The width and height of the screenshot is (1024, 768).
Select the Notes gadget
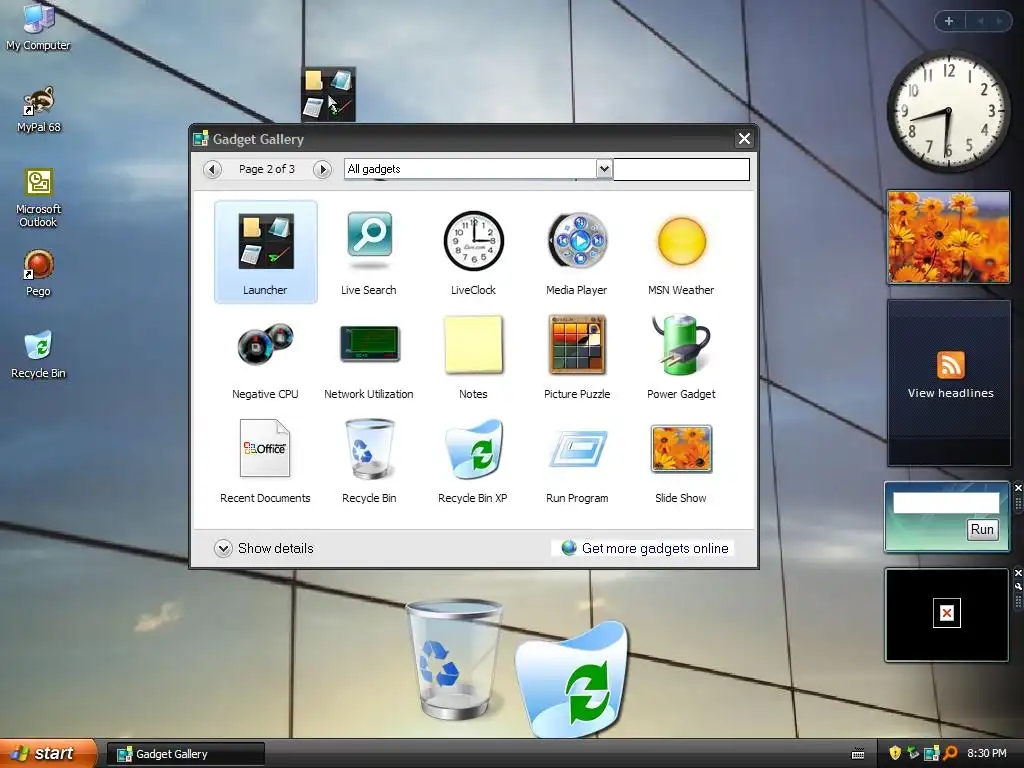[473, 357]
